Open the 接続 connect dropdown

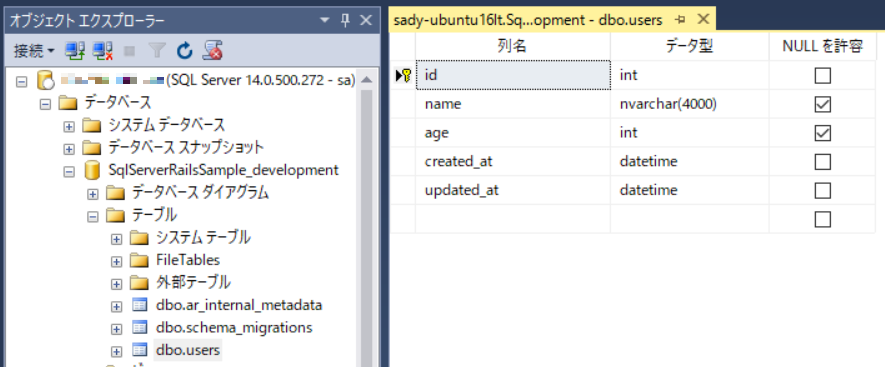click(34, 51)
